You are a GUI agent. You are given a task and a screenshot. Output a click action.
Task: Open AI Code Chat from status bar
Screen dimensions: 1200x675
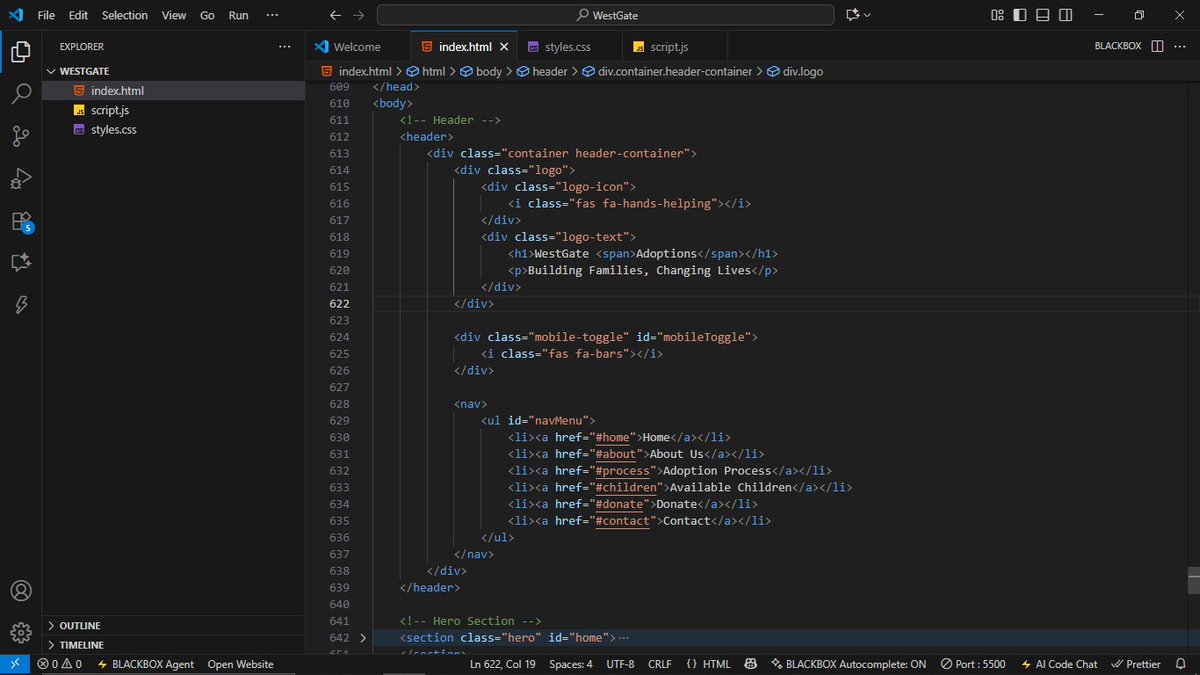(x=1059, y=664)
